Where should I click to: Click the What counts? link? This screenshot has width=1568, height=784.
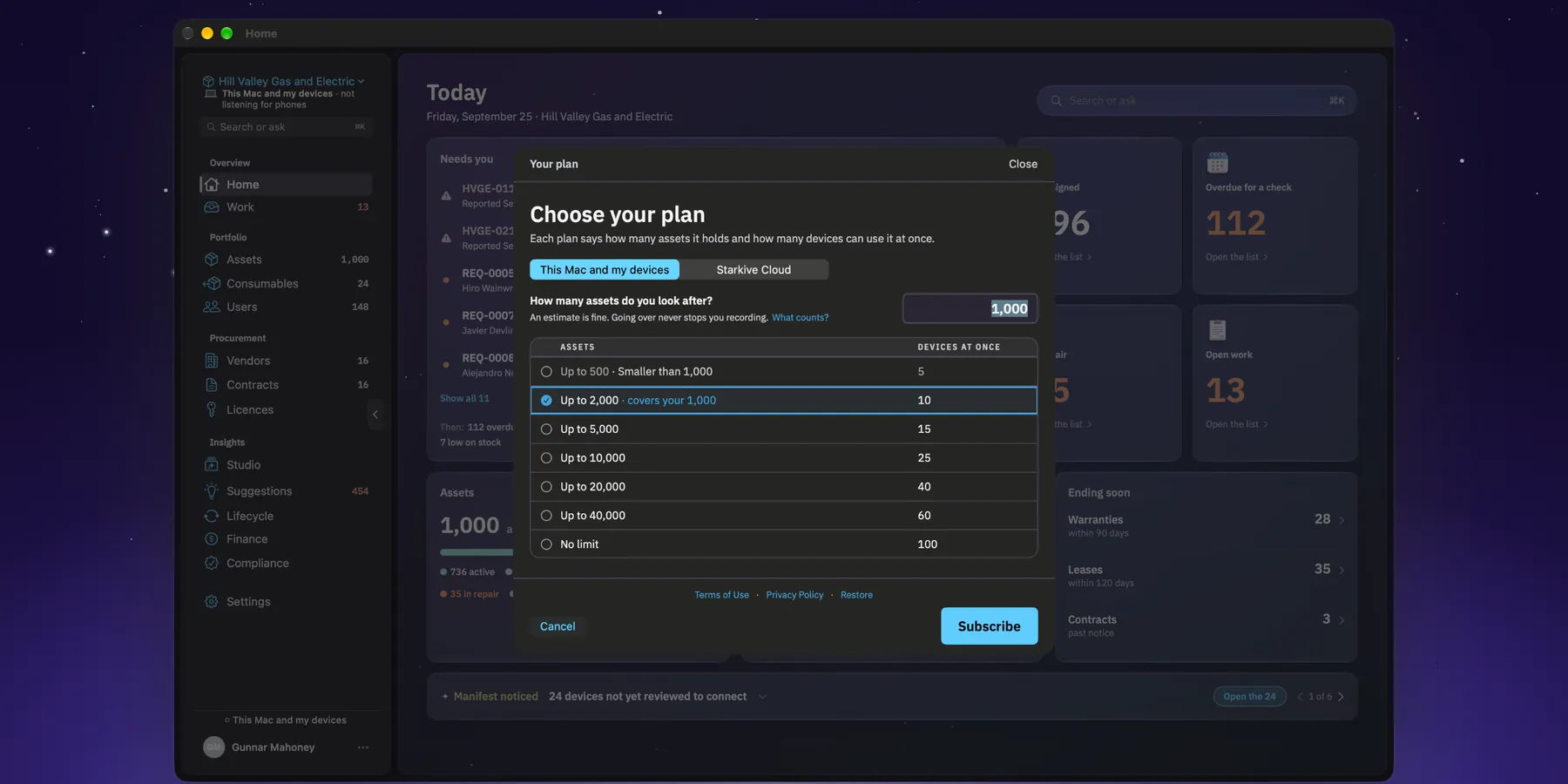pyautogui.click(x=800, y=318)
